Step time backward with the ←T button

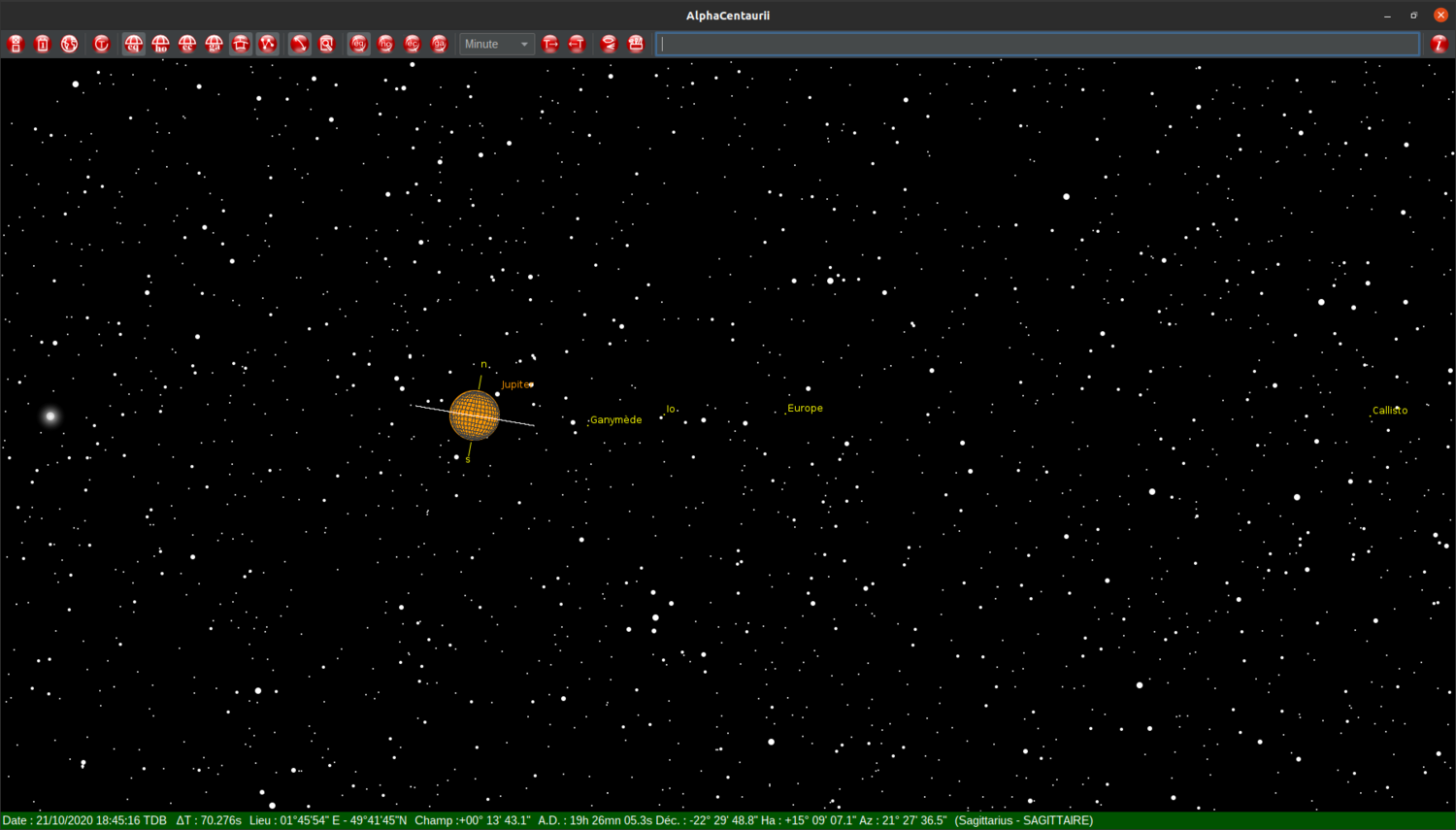pos(577,44)
